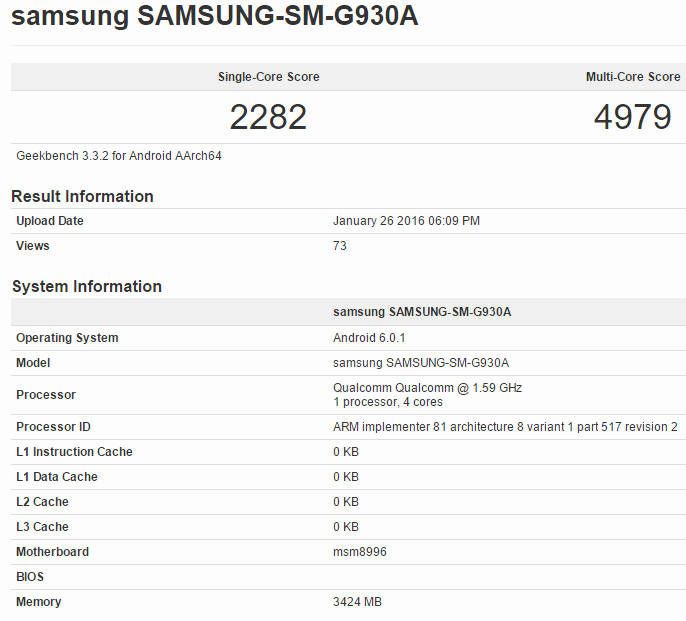
Task: Click the System Information heading
Action: 87,286
